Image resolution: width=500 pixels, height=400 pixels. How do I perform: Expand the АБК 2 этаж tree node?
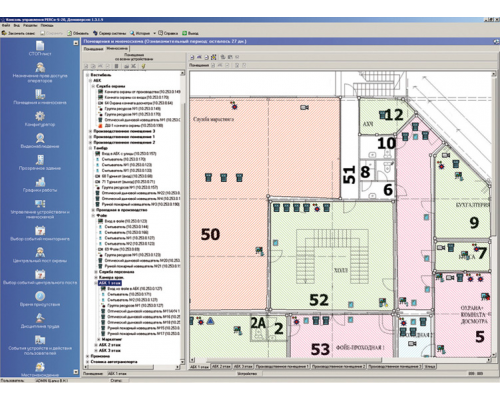(96, 345)
